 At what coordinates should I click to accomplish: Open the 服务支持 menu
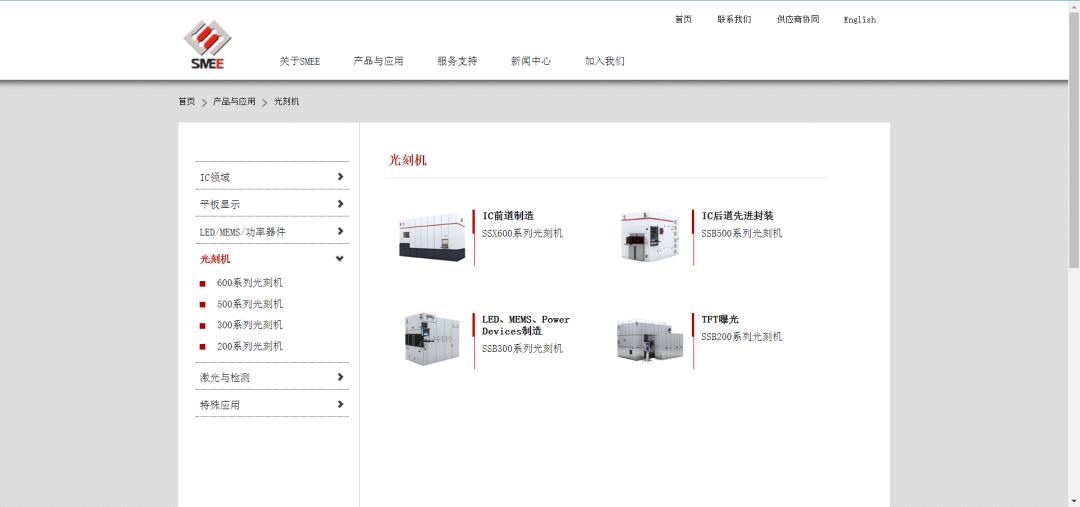click(457, 61)
